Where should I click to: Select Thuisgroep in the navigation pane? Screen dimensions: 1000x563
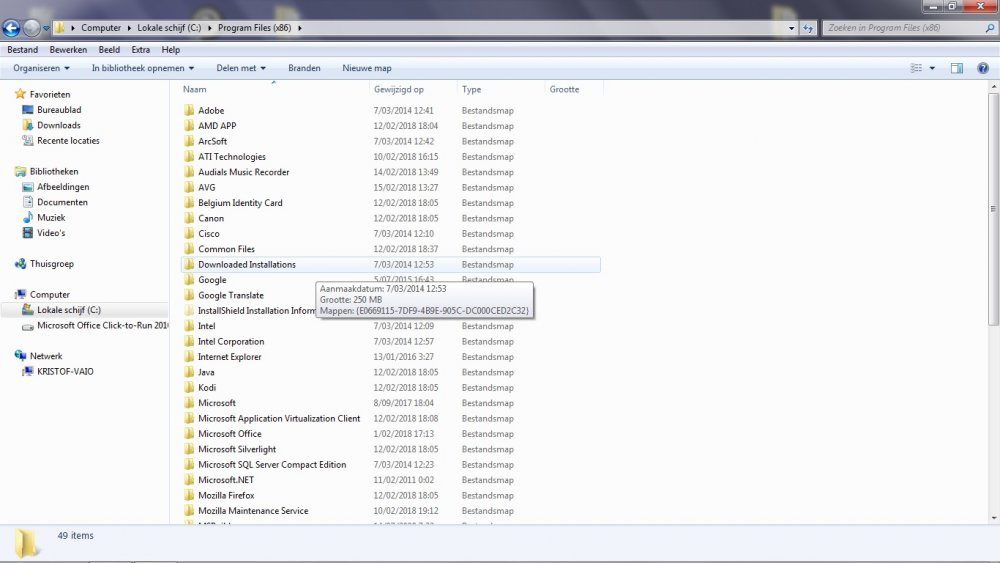point(52,263)
